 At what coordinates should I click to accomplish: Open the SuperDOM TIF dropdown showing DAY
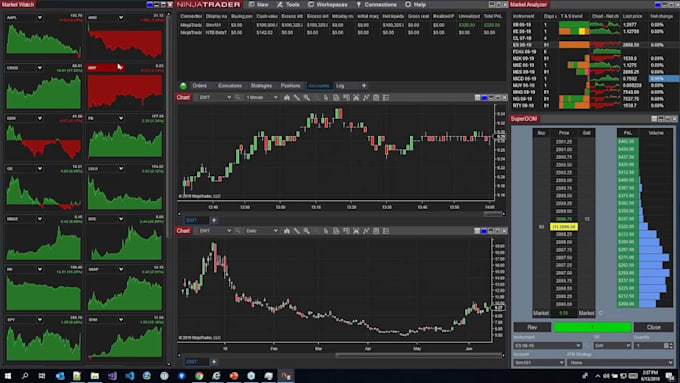click(612, 346)
